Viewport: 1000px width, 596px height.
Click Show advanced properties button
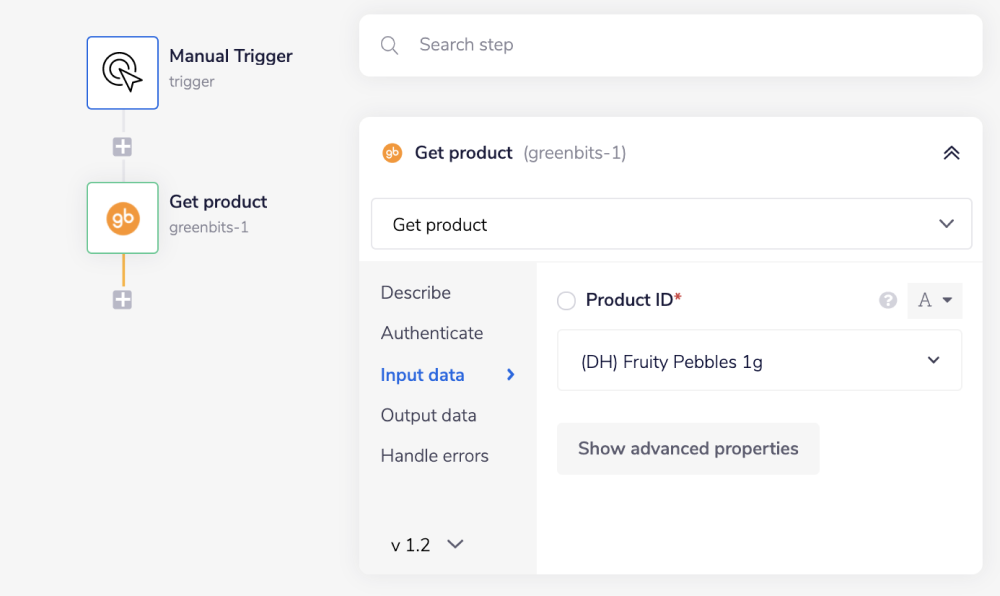688,448
